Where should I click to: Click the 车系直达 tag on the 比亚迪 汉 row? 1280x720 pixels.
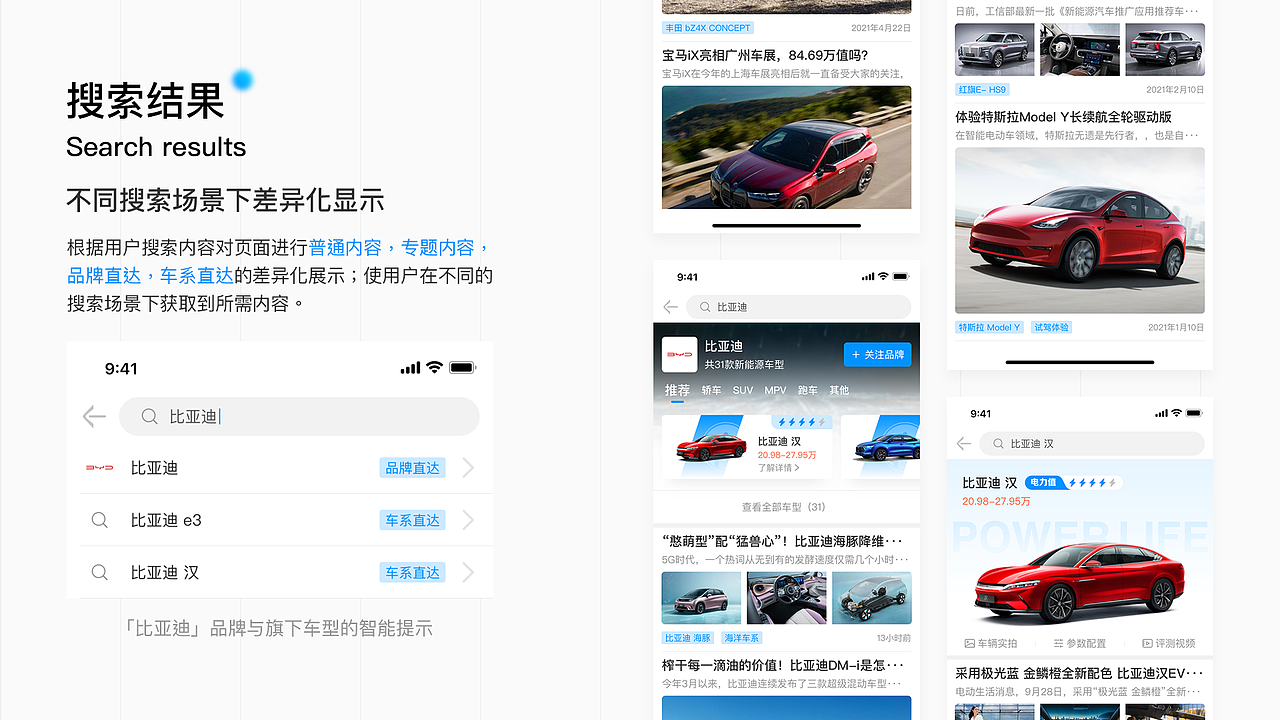click(412, 572)
